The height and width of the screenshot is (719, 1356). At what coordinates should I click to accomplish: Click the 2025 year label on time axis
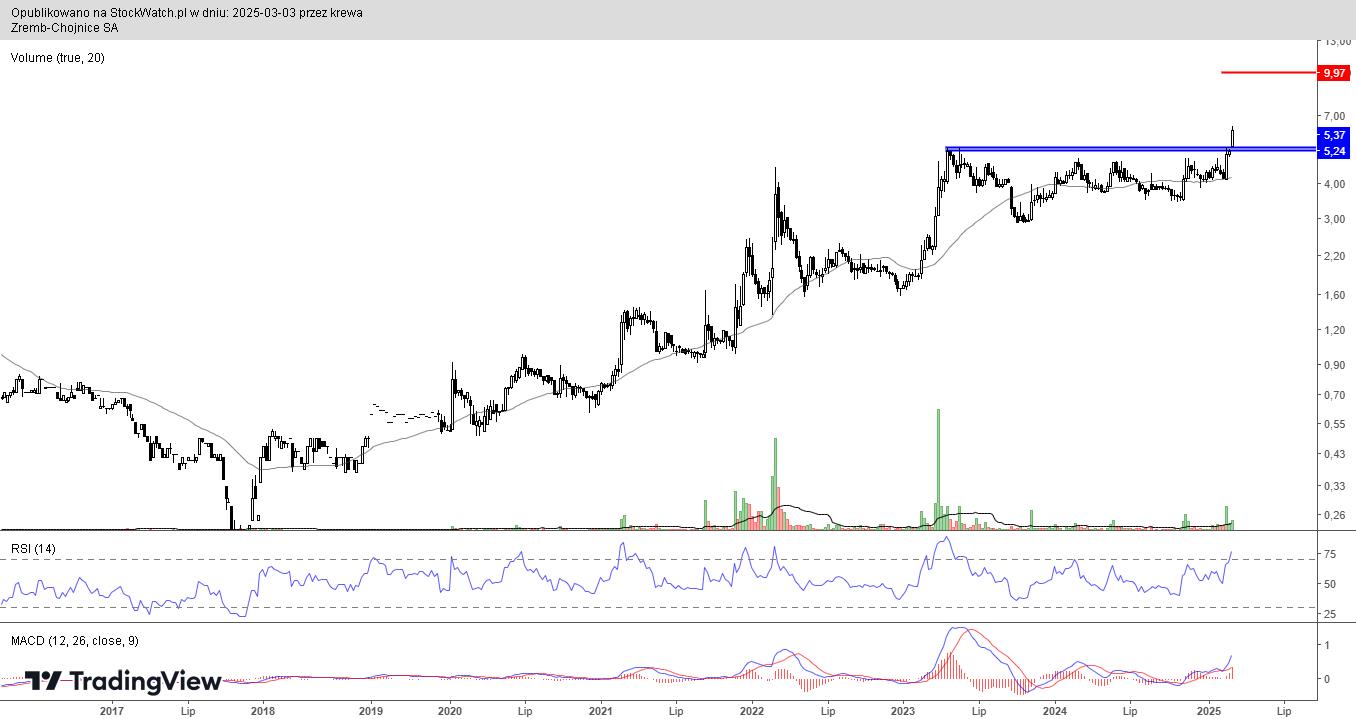tap(1207, 711)
